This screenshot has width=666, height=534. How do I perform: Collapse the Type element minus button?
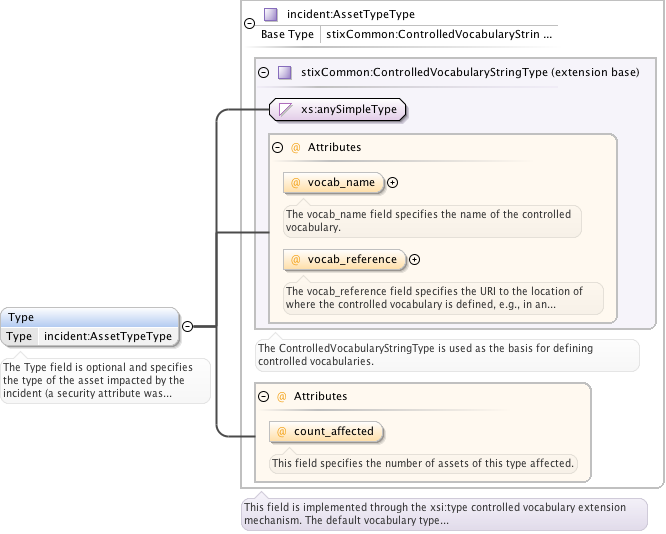(x=187, y=326)
